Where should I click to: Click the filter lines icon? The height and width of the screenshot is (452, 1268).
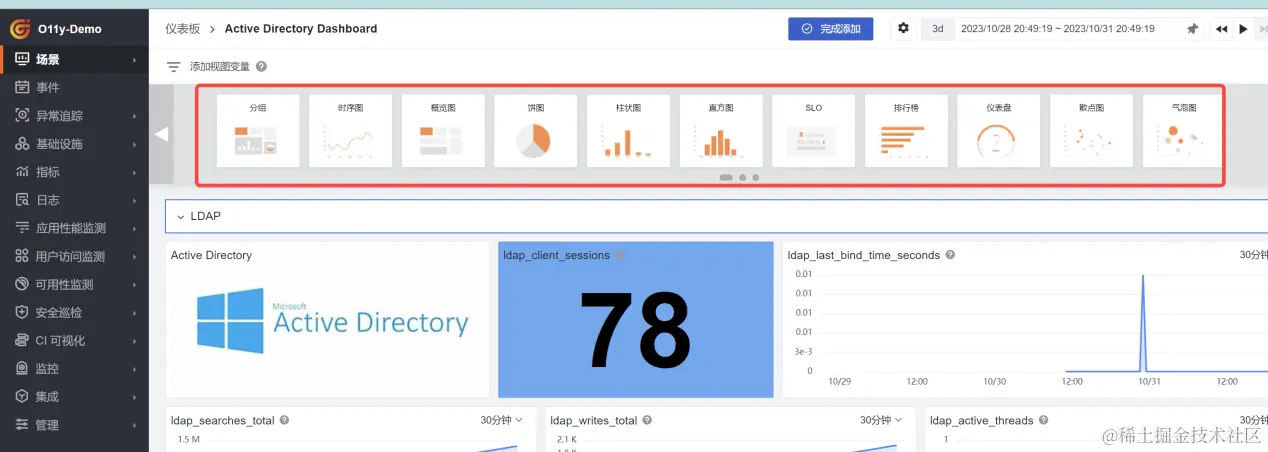point(174,67)
